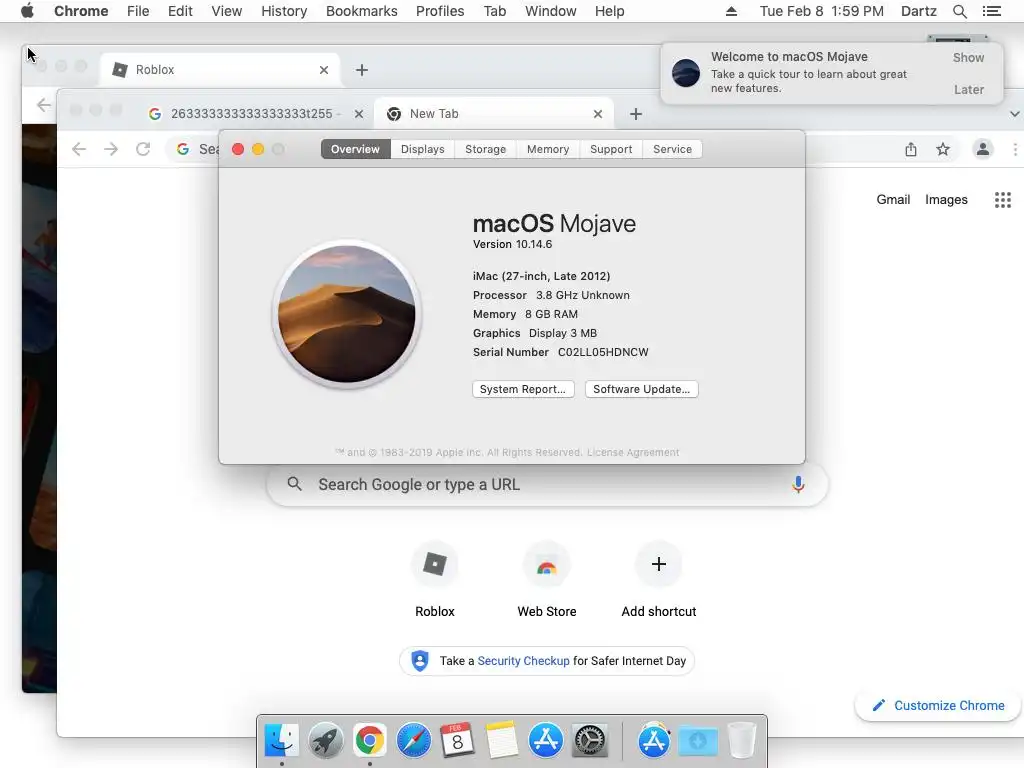Bookmark this tab with star icon
1024x768 pixels.
click(943, 150)
